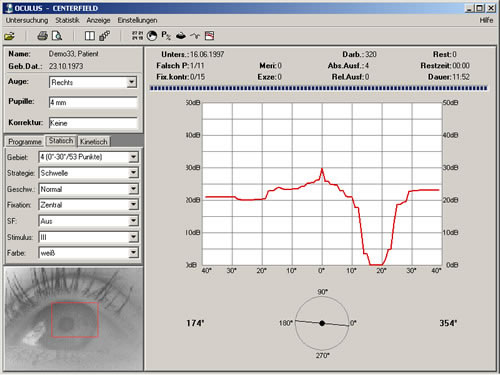This screenshot has height=375, width=500.
Task: Click the OCULUS title bar app icon
Action: [x=8, y=8]
